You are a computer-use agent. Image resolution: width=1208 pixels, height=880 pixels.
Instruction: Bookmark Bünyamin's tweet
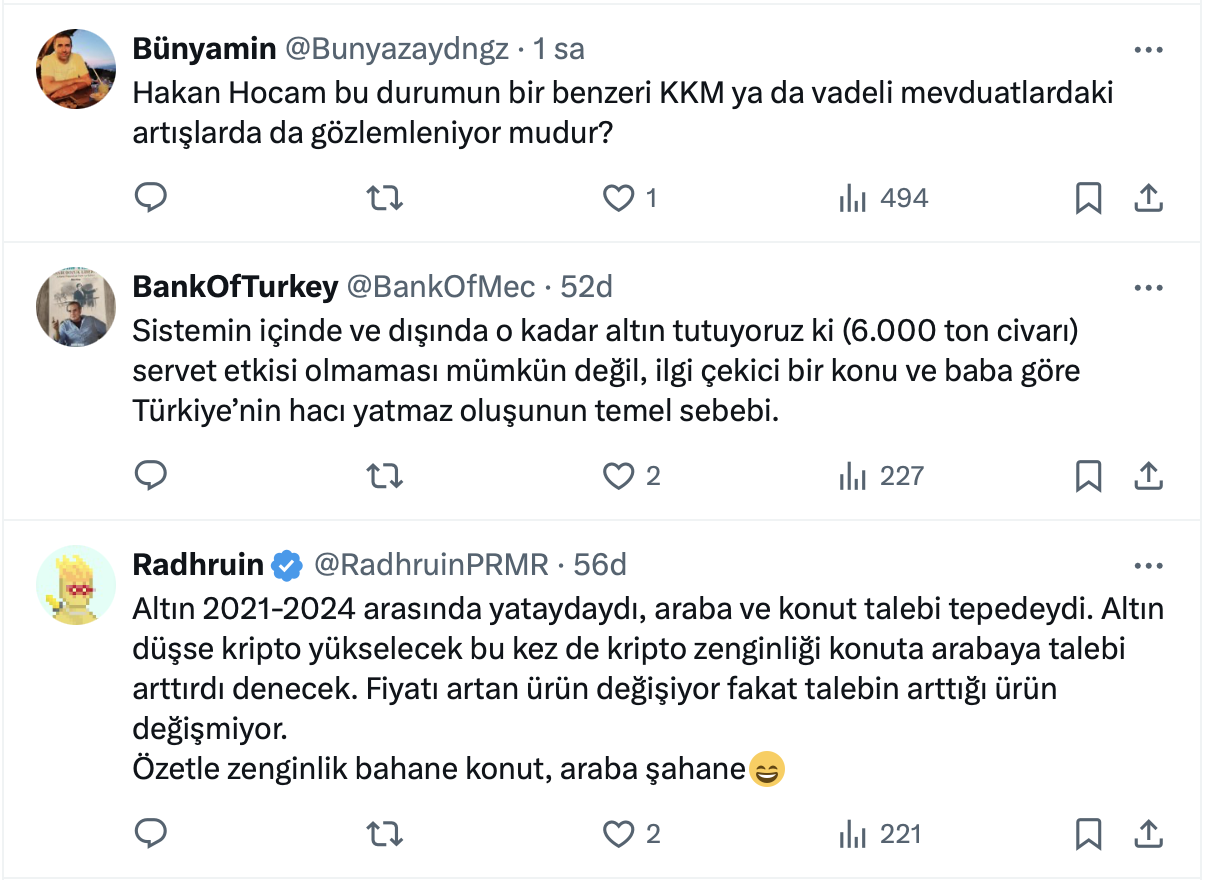tap(1088, 198)
